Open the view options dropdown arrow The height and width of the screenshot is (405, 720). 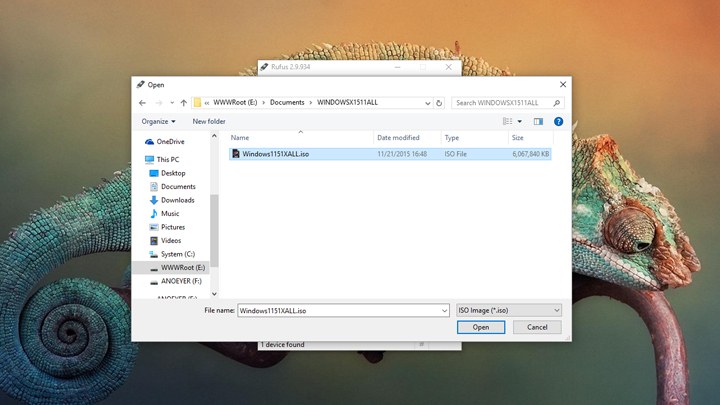pos(520,121)
